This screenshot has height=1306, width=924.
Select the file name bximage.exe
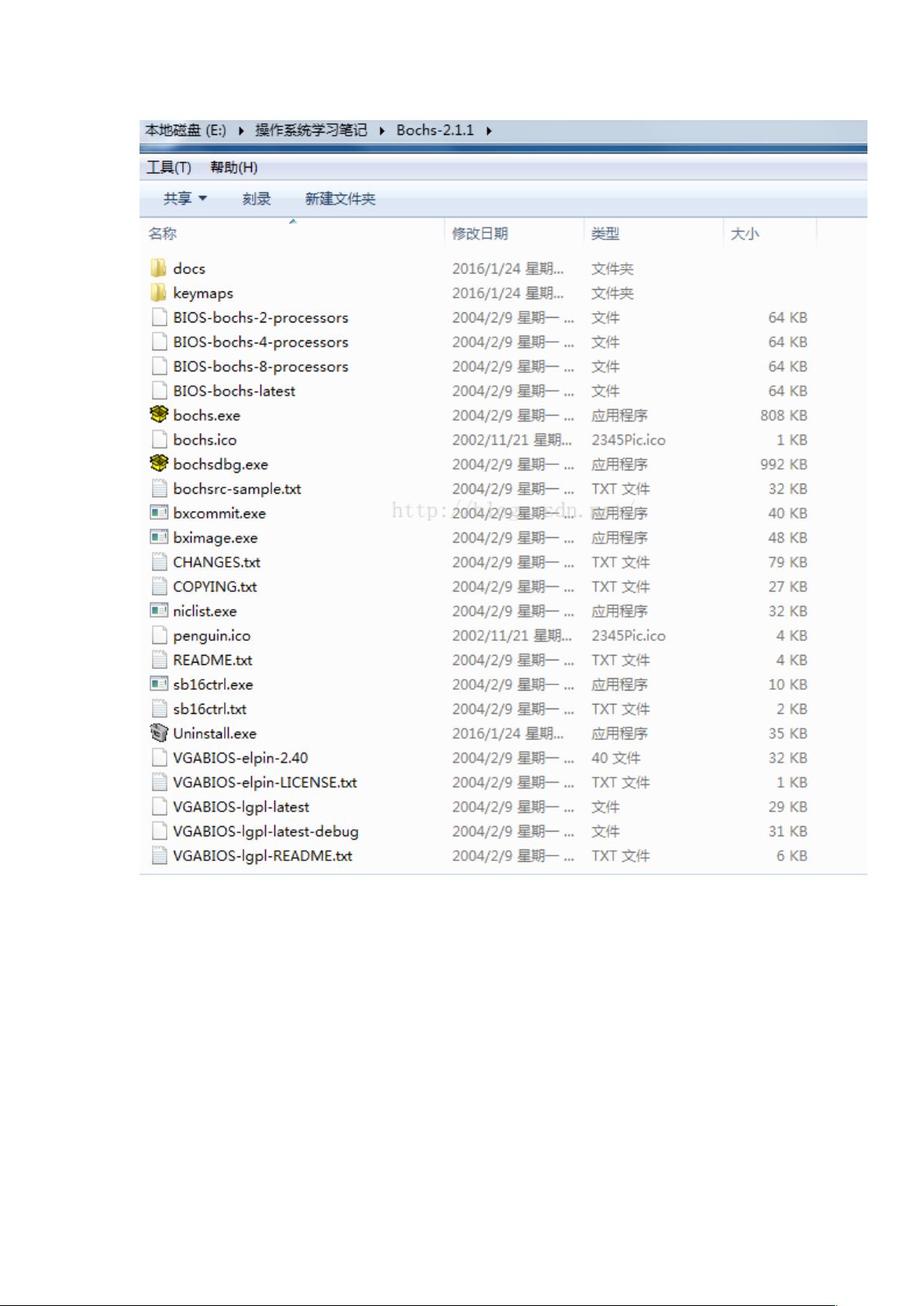tap(215, 538)
